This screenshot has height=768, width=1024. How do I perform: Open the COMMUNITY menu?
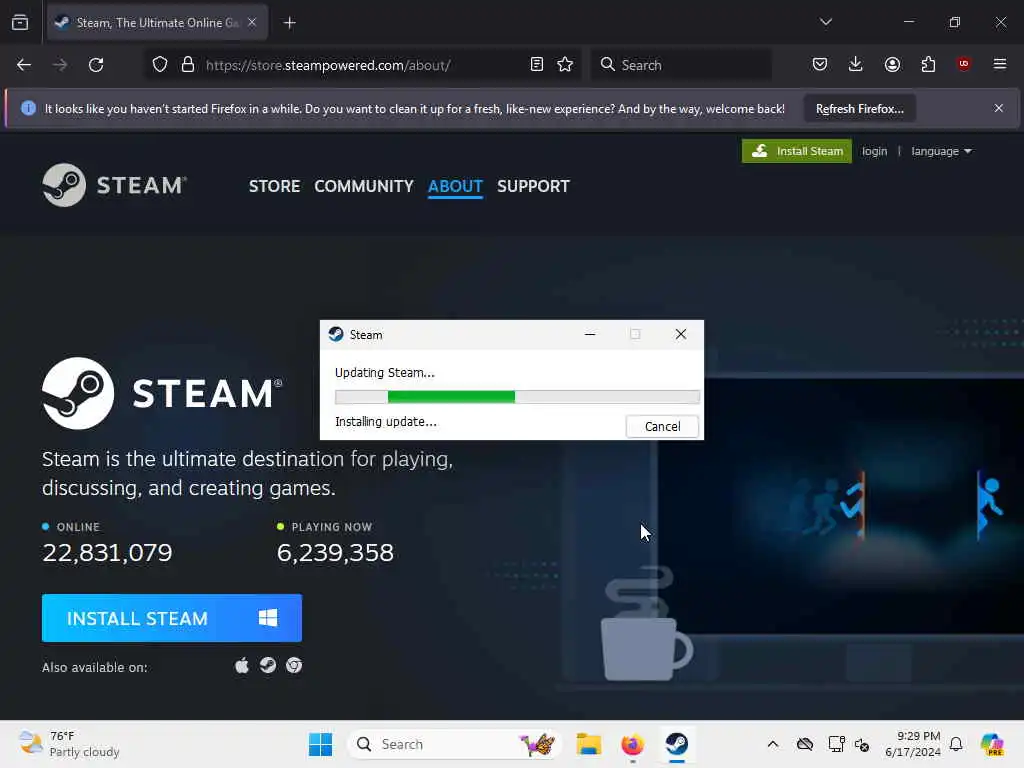point(364,186)
